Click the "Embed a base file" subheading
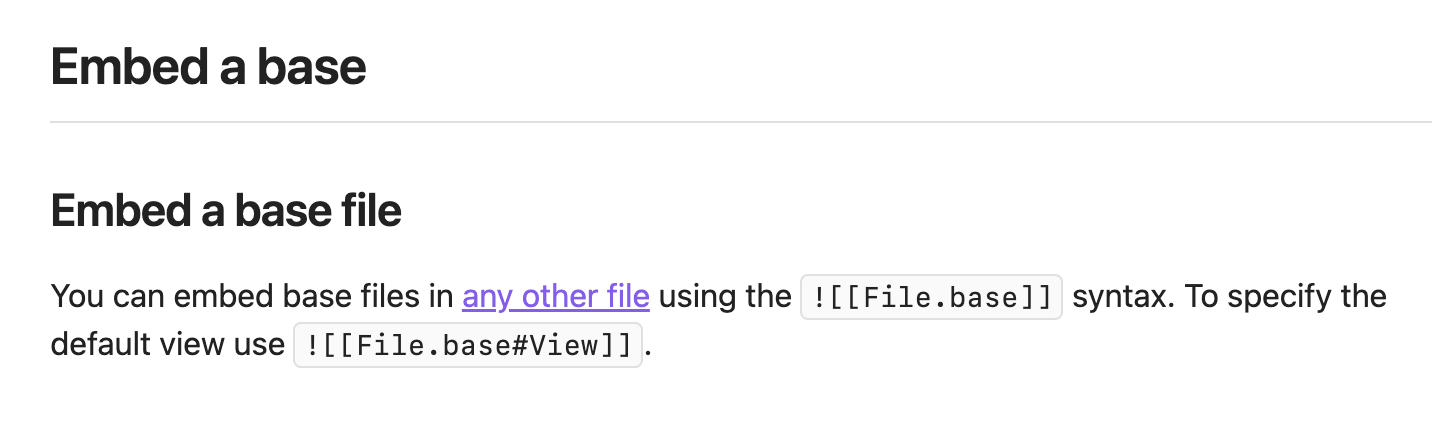This screenshot has height=436, width=1454. click(x=226, y=211)
